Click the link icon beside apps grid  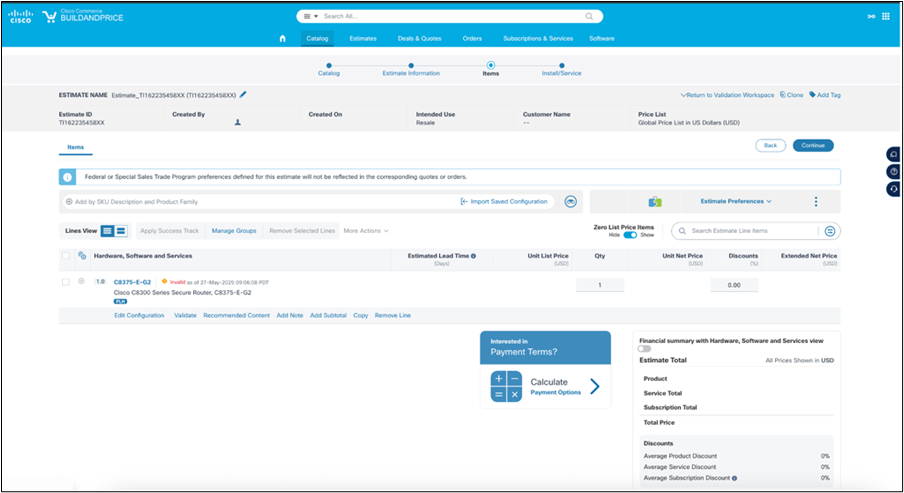871,16
